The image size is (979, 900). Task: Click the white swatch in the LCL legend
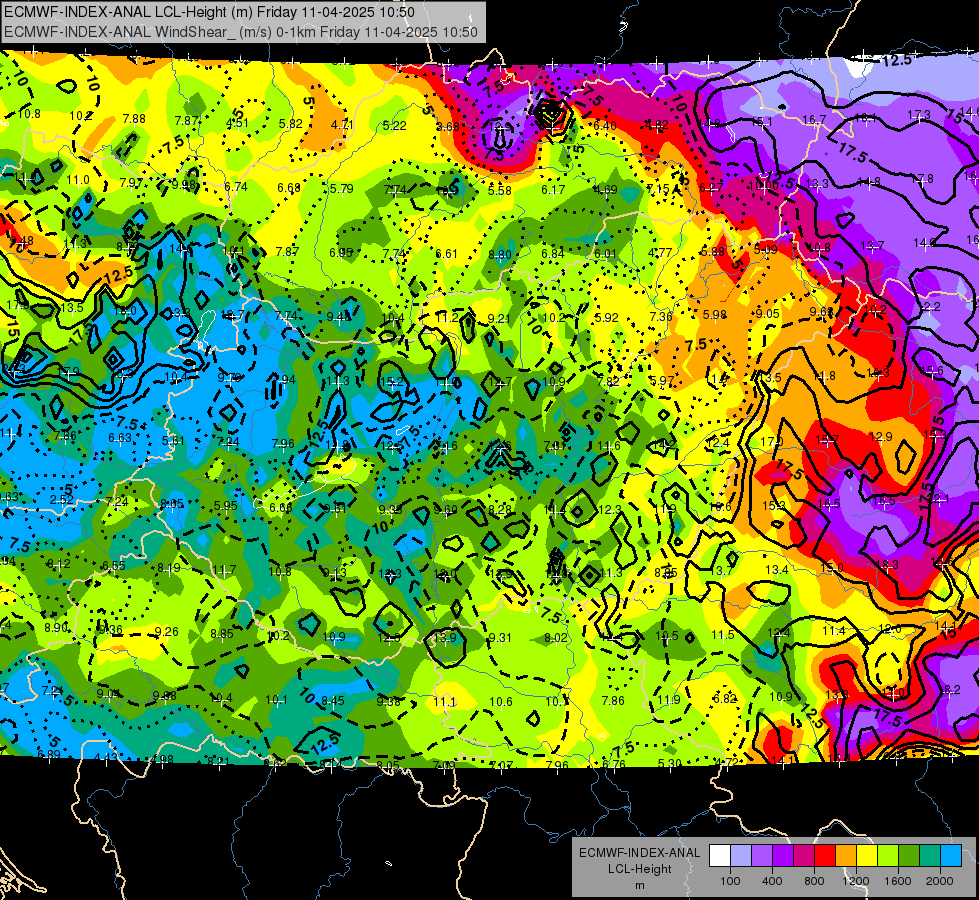[720, 856]
